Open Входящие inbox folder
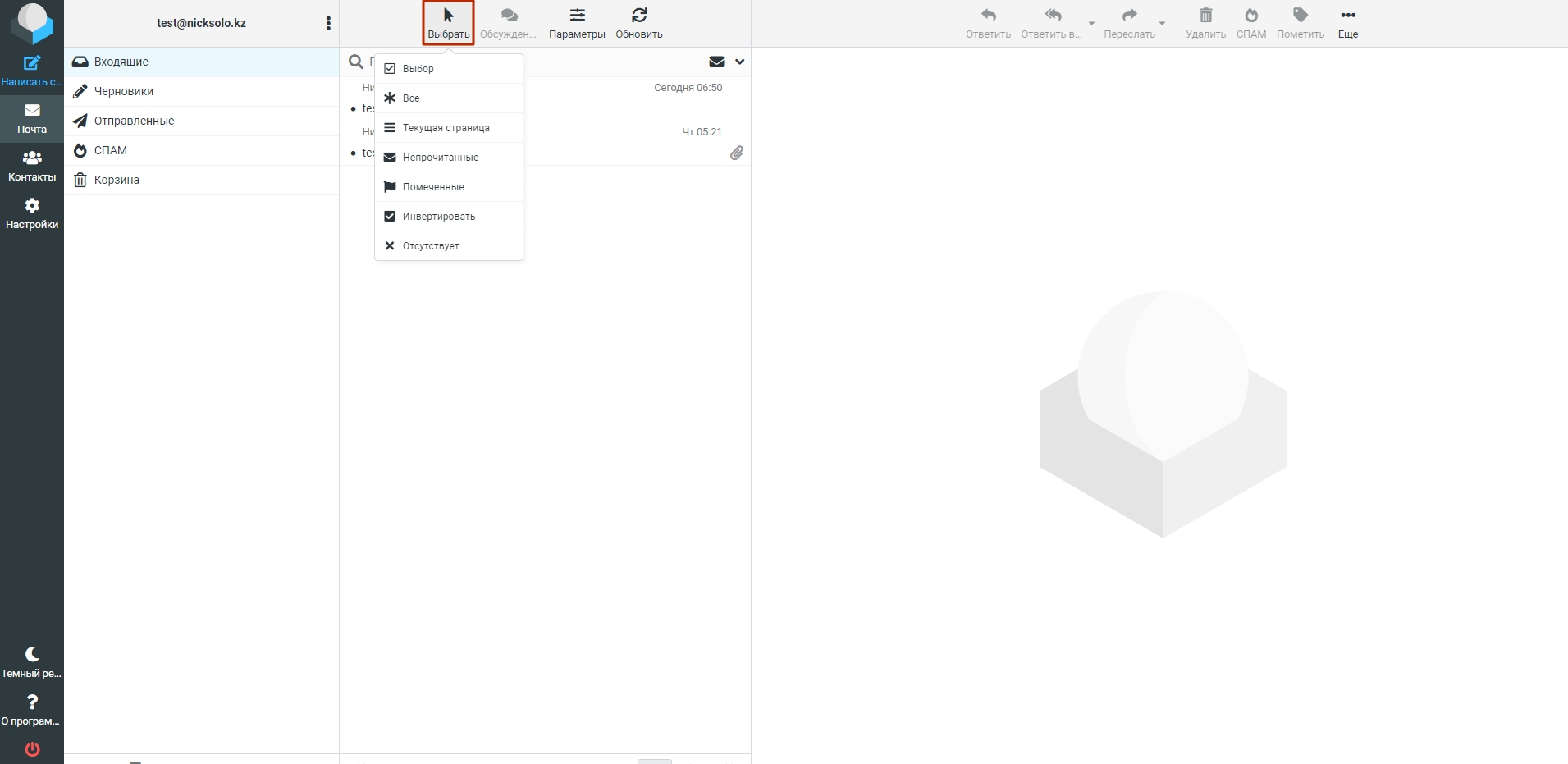 click(x=202, y=62)
